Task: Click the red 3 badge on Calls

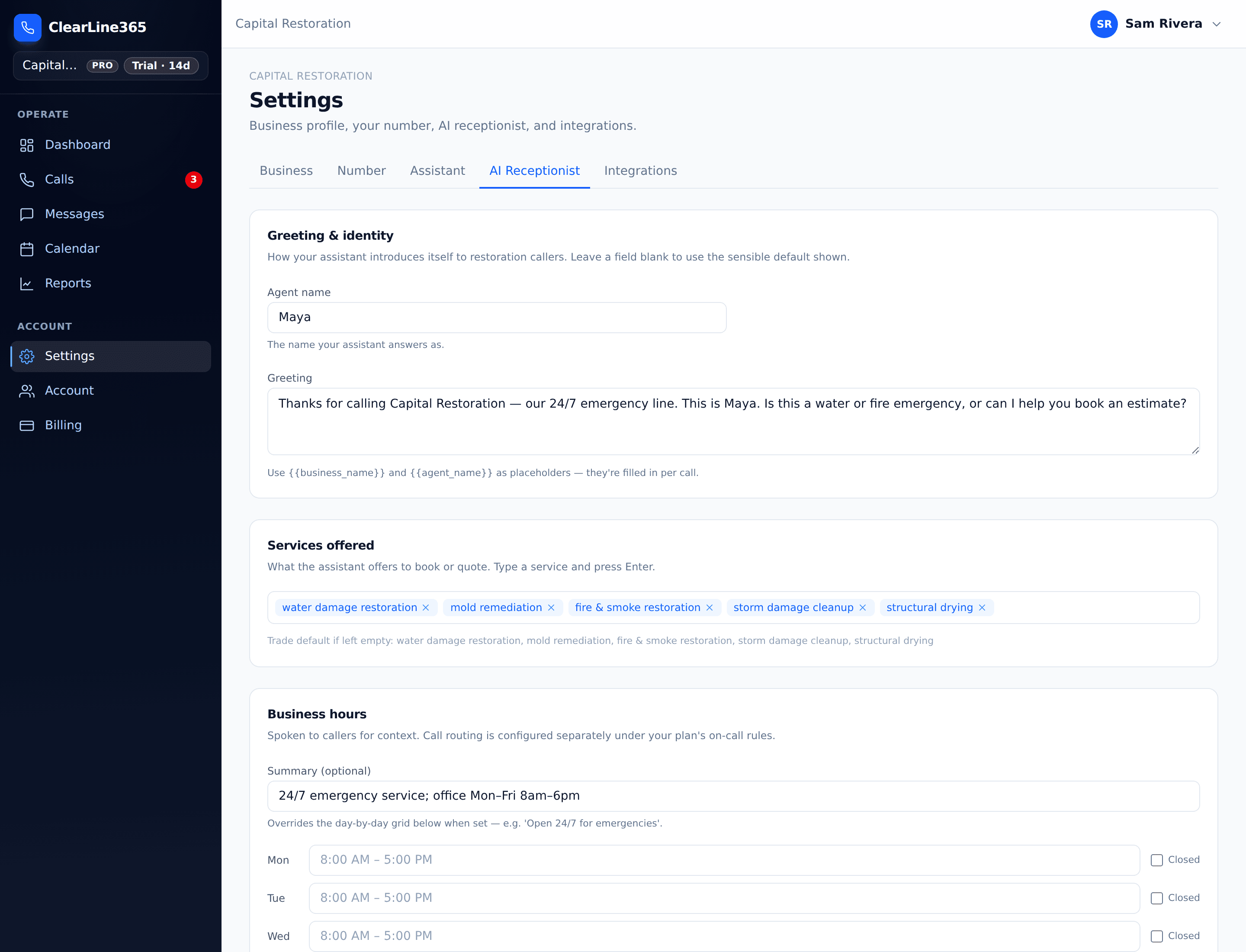Action: 194,180
